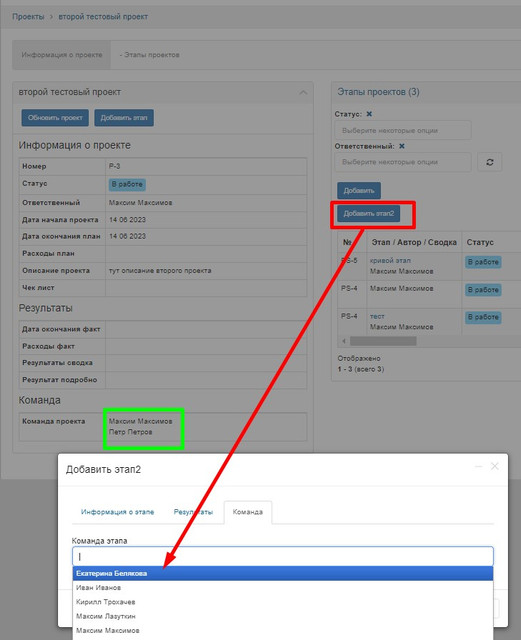Minimize the Добавить этап2 dialog
This screenshot has height=640, width=521.
[479, 466]
